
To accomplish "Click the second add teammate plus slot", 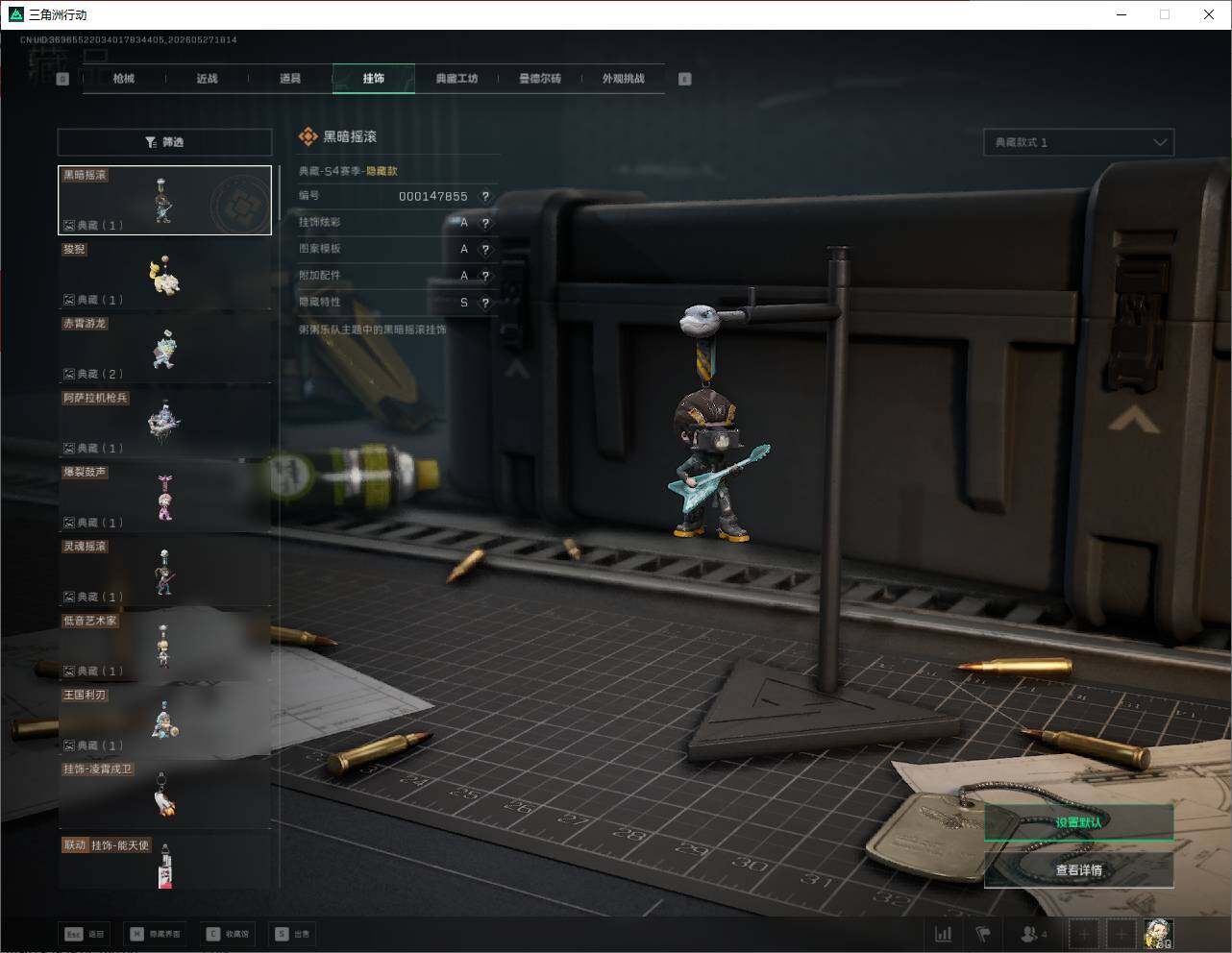I will (x=1121, y=934).
